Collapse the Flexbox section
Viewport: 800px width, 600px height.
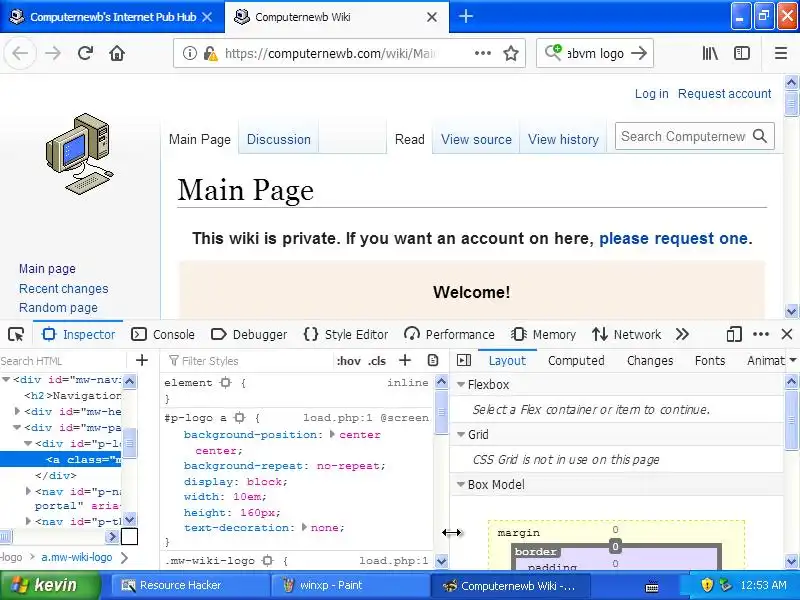pos(461,385)
